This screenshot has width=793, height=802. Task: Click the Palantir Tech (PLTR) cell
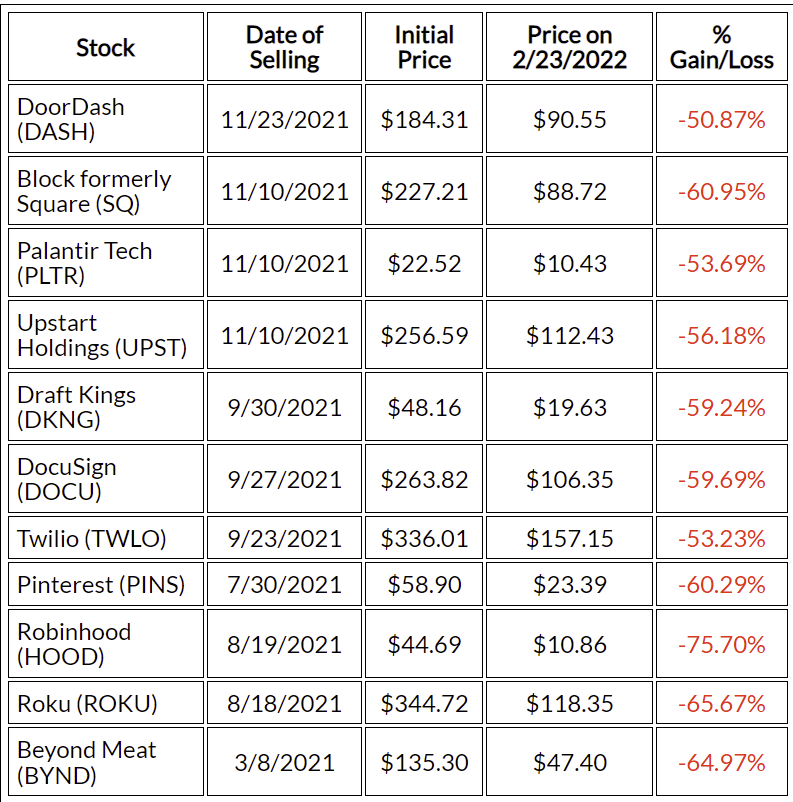(x=105, y=263)
